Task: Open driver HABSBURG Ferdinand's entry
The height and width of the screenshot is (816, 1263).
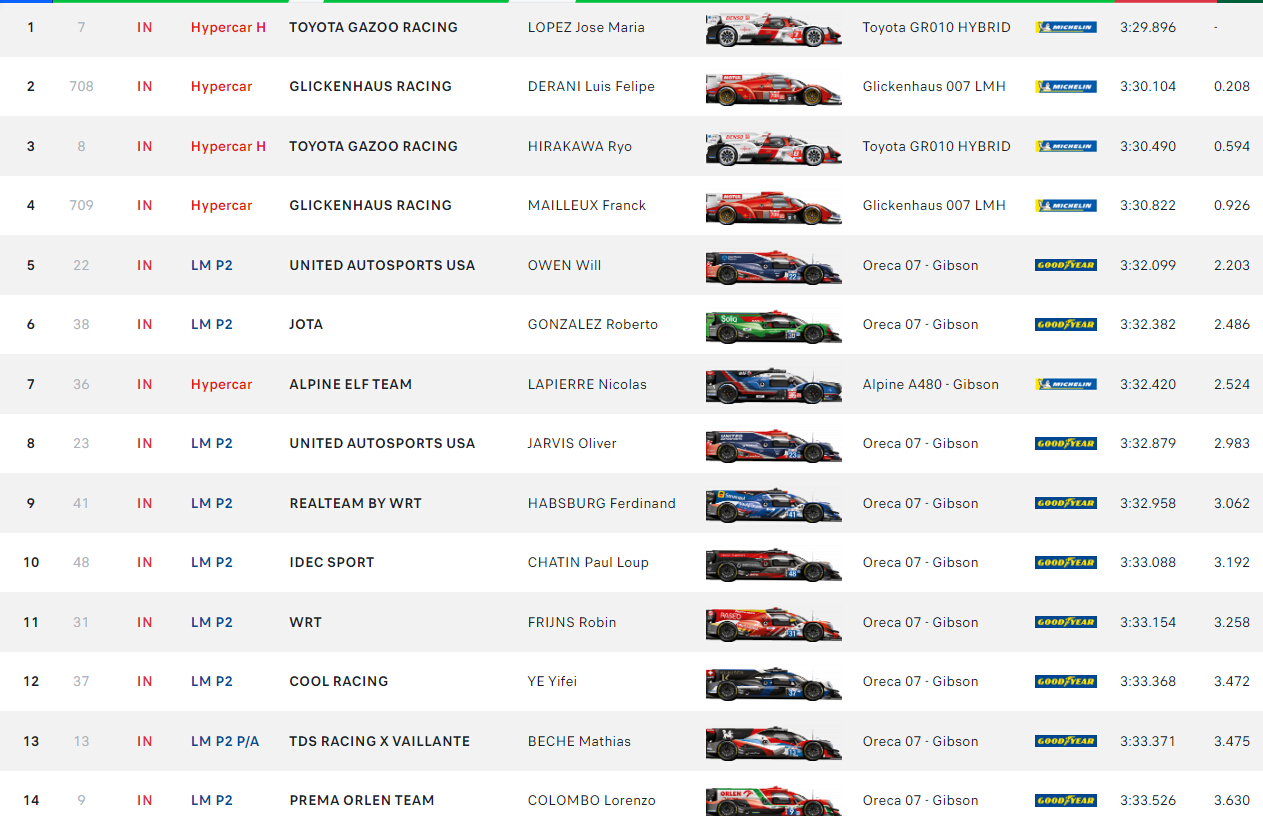Action: click(x=601, y=503)
